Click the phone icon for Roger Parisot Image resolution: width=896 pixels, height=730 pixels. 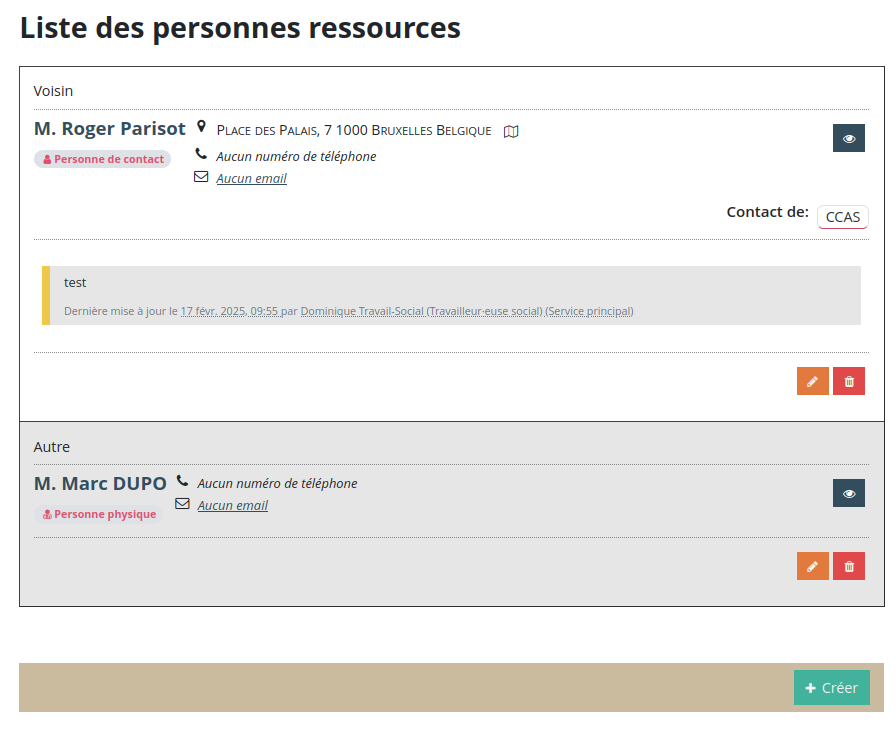pos(201,155)
